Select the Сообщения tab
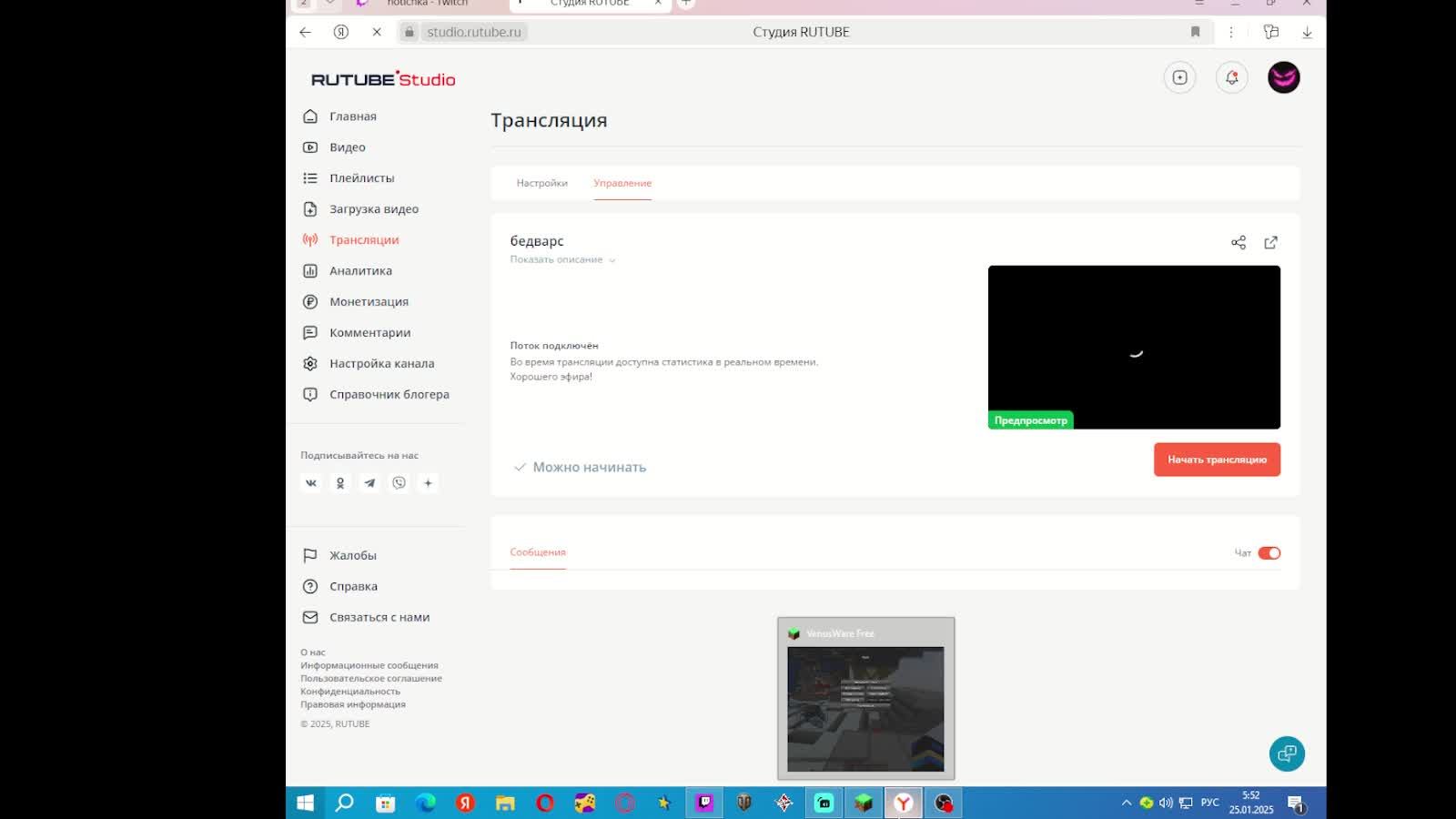 pyautogui.click(x=538, y=552)
